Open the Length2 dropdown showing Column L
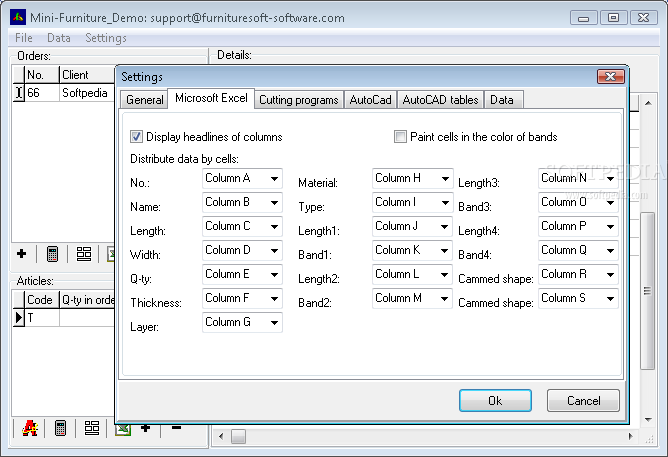This screenshot has height=457, width=668. coord(412,274)
